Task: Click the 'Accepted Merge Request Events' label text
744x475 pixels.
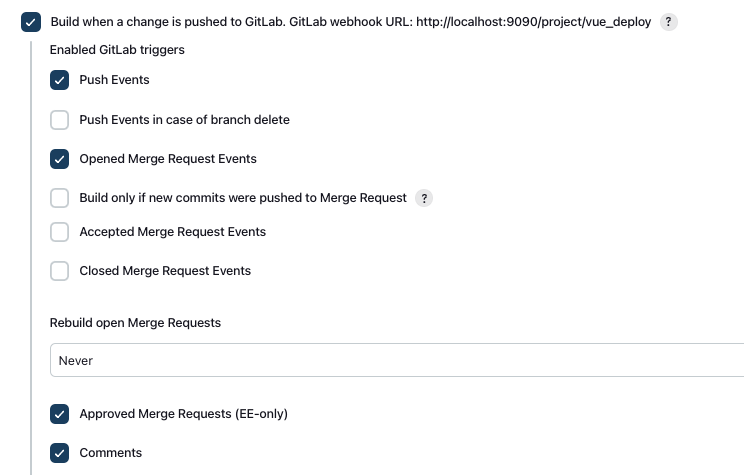Action: [x=172, y=232]
